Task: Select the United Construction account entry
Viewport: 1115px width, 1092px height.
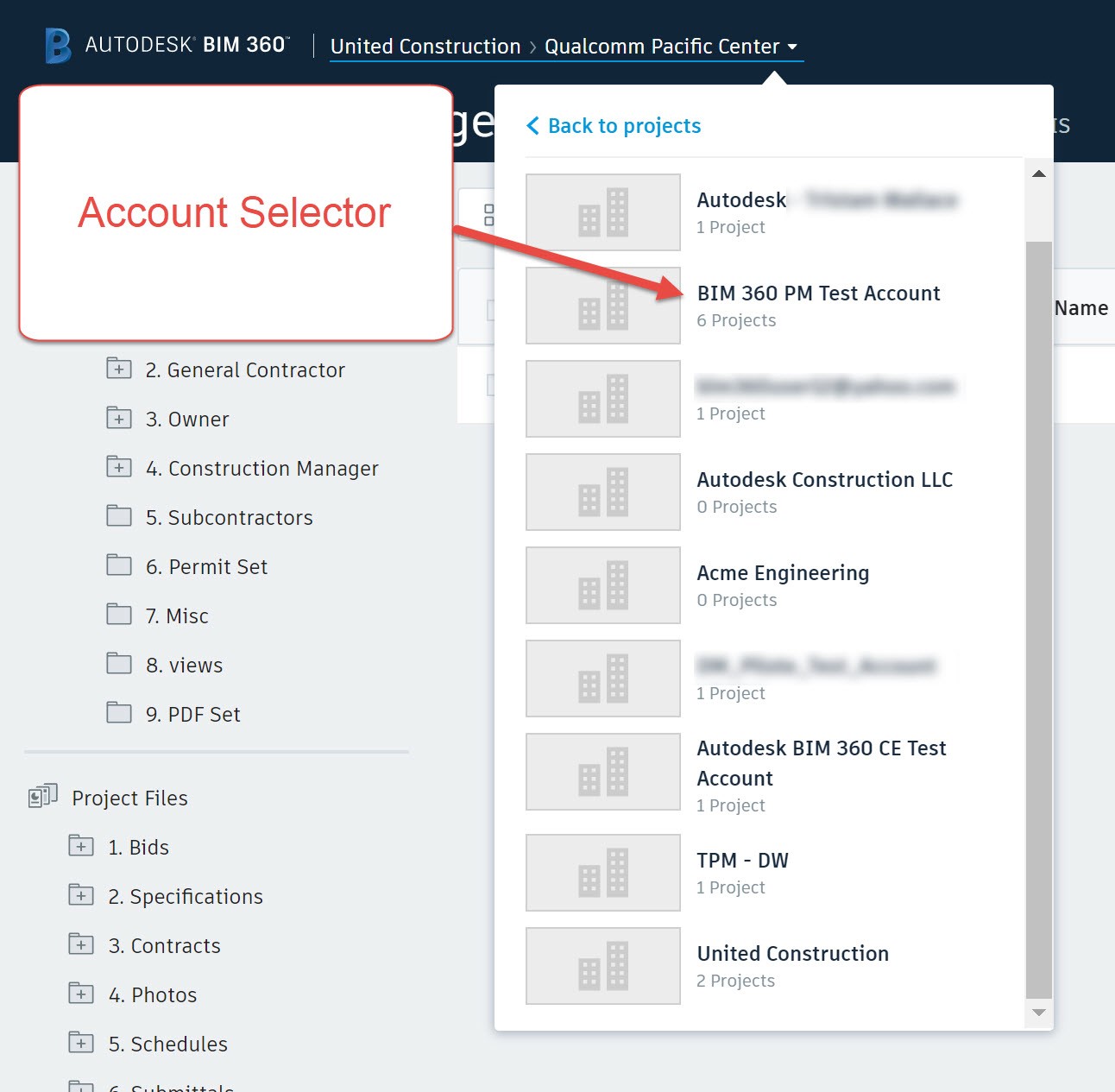Action: (x=793, y=954)
